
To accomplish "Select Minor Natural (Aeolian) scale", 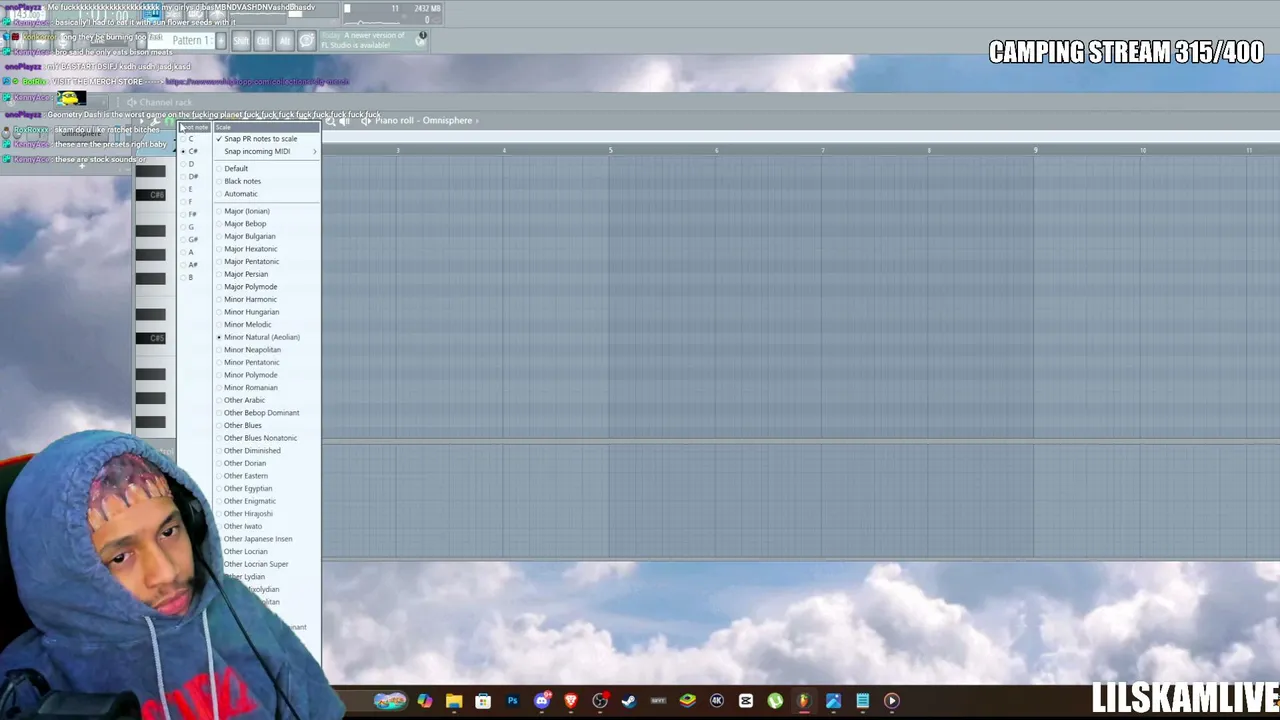I will coord(267,337).
